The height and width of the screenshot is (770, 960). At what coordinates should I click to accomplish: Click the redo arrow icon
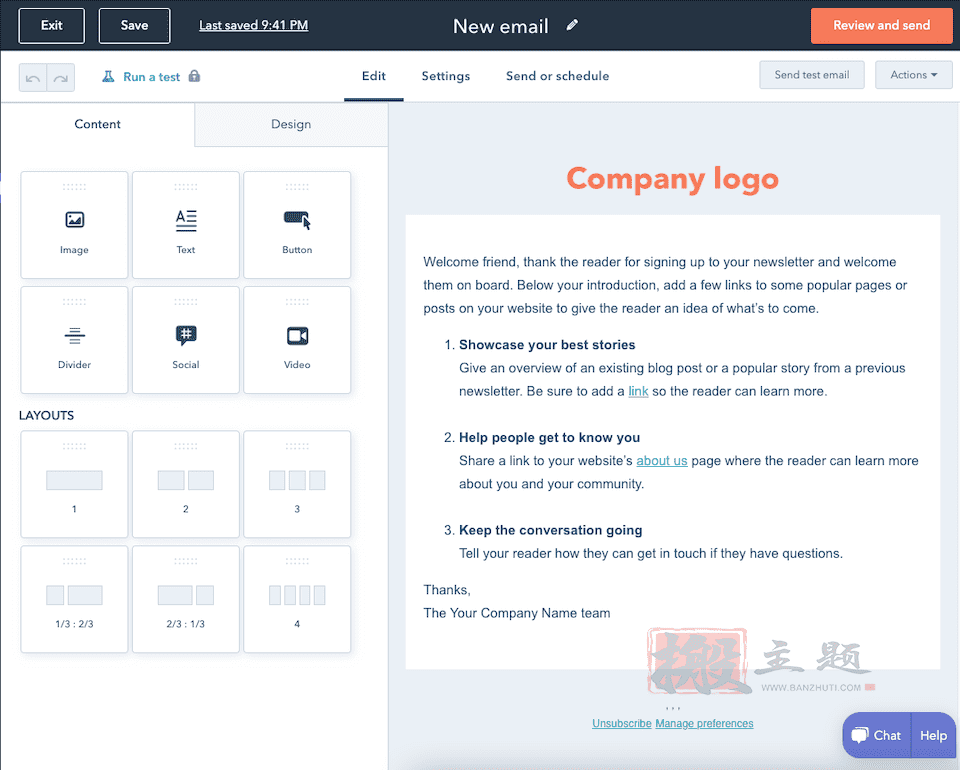(x=61, y=78)
